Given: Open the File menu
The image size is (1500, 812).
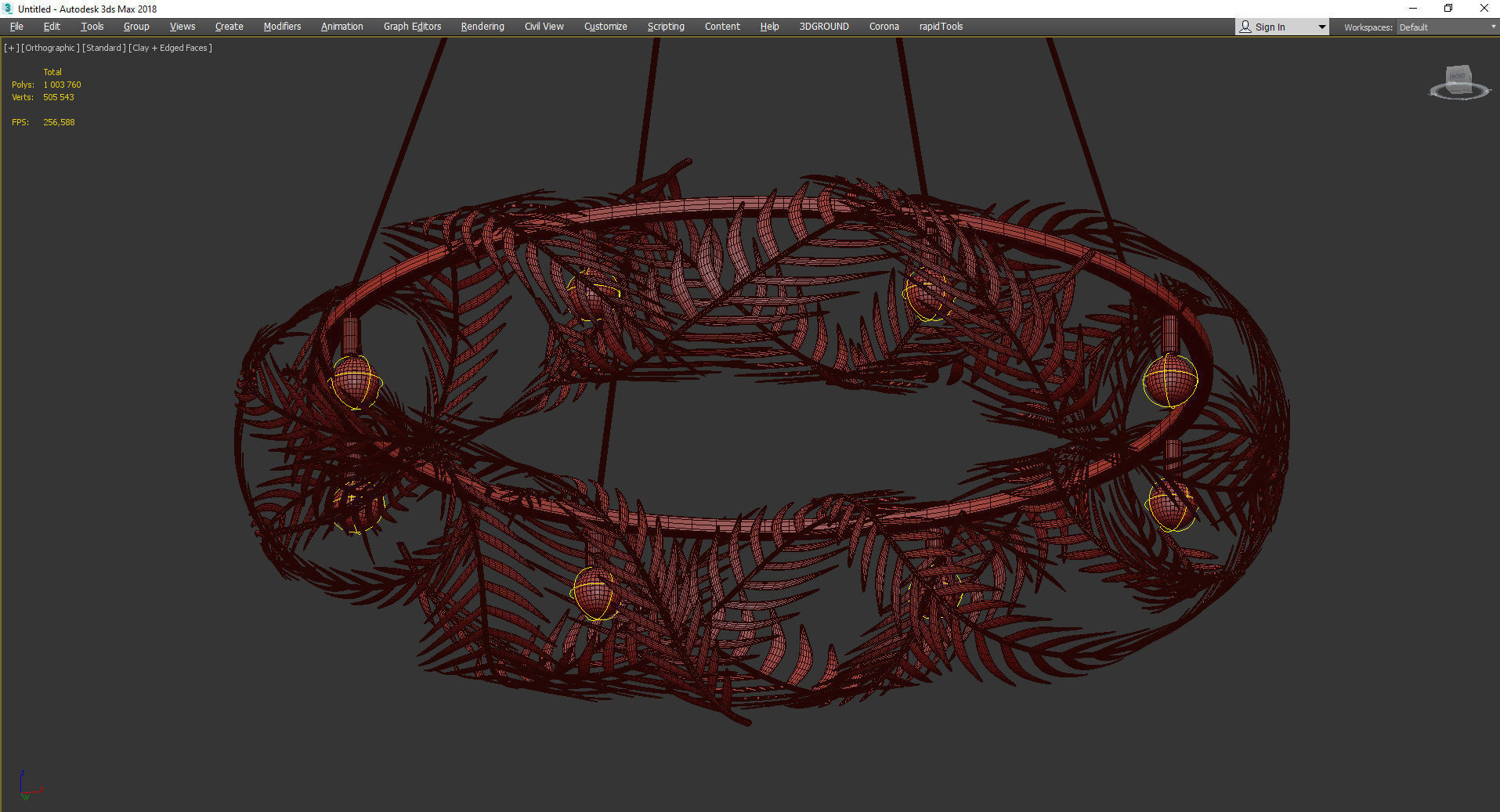Looking at the screenshot, I should 16,27.
